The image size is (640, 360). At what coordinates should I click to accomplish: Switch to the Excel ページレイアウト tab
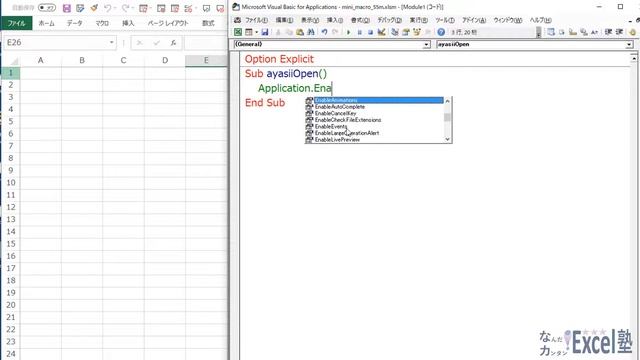tap(168, 23)
